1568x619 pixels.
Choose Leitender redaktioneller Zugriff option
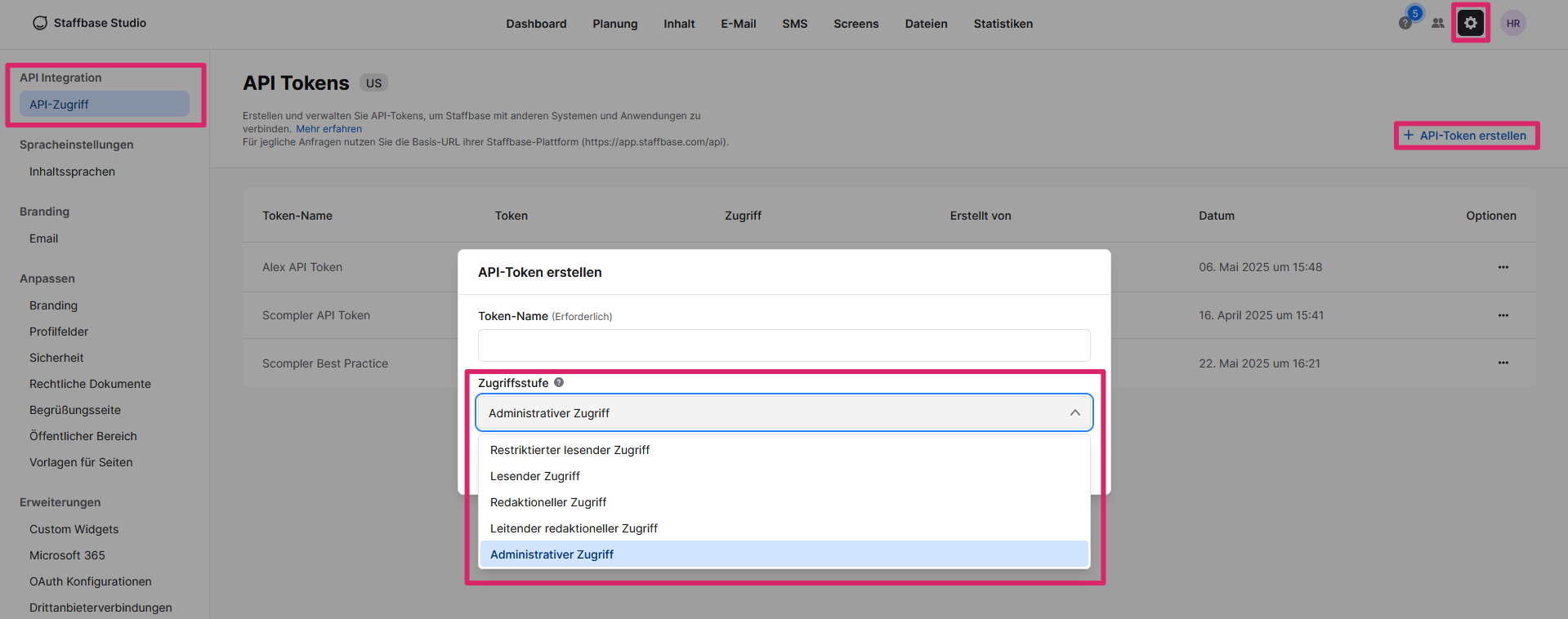[x=574, y=528]
